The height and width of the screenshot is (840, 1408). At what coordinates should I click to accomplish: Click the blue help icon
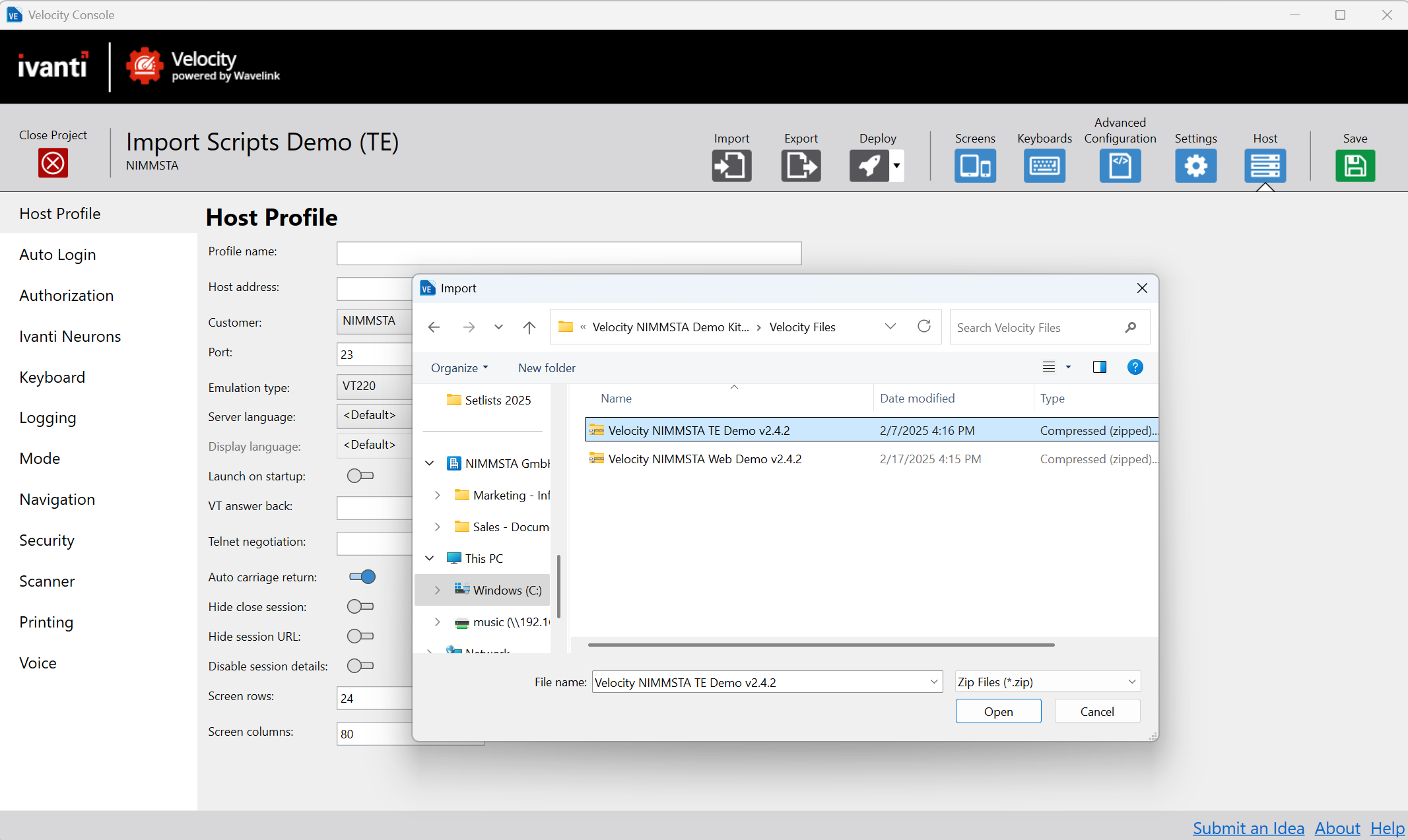1135,368
